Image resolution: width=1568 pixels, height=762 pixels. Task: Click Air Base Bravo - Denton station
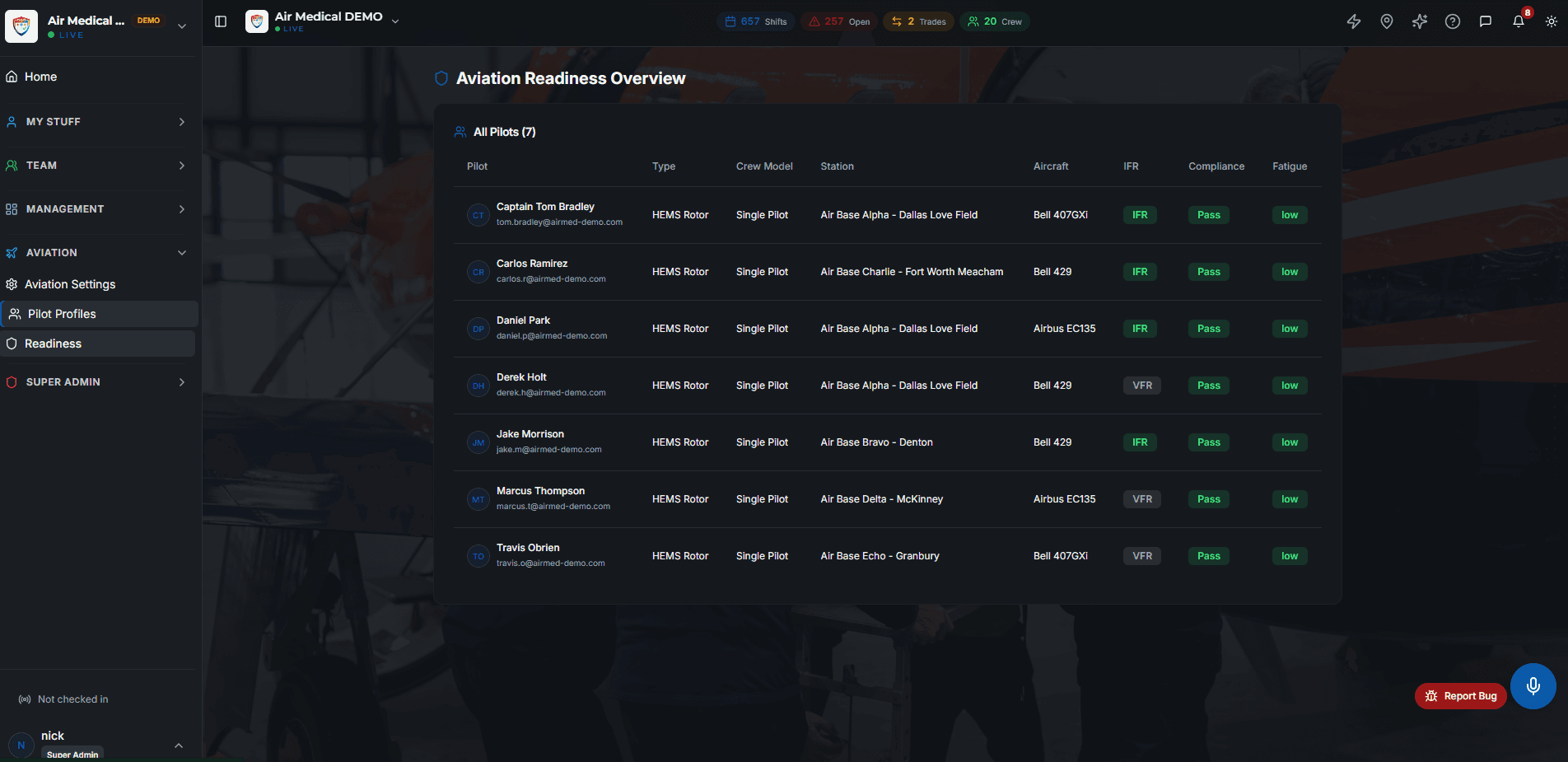point(876,442)
